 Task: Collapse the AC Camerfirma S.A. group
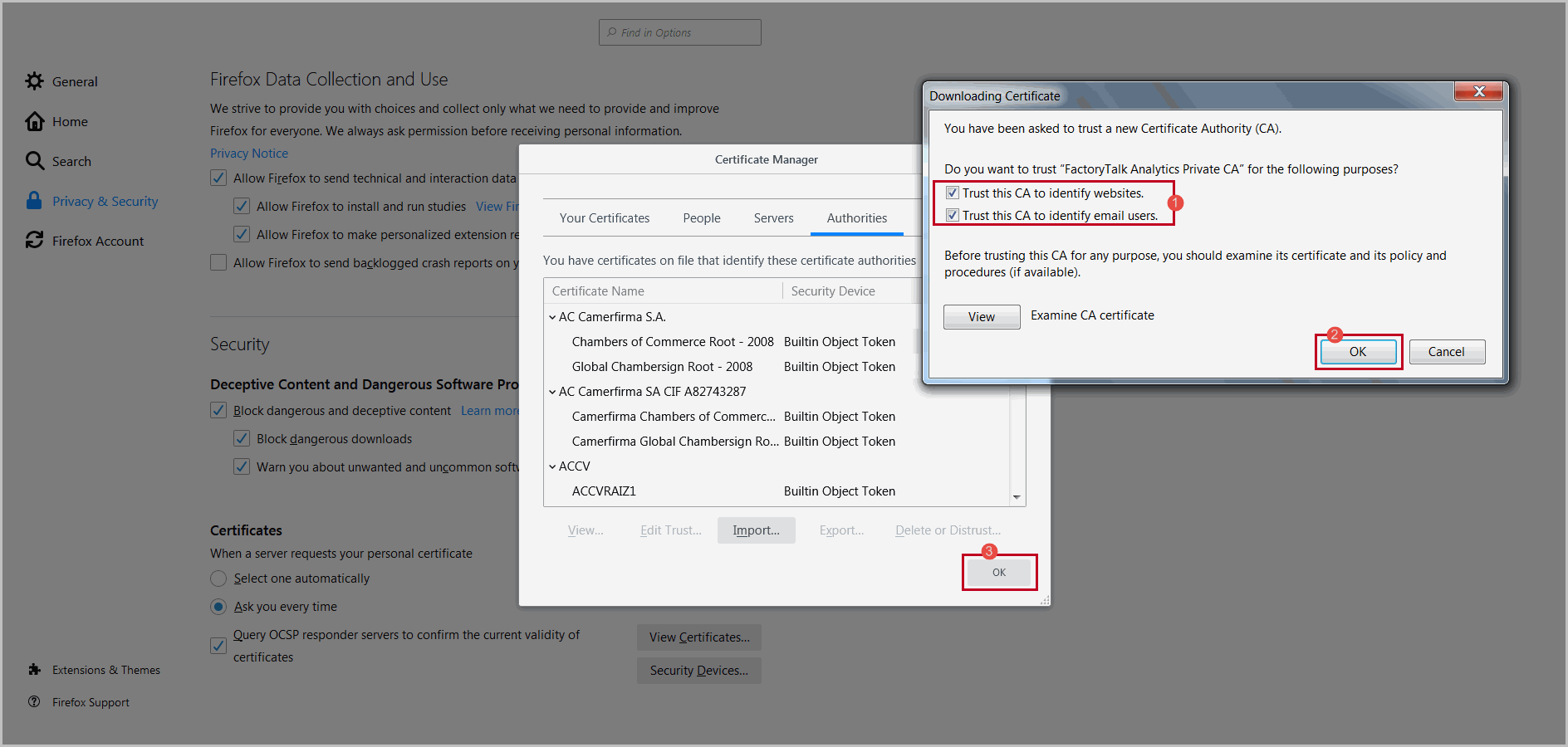click(x=552, y=317)
